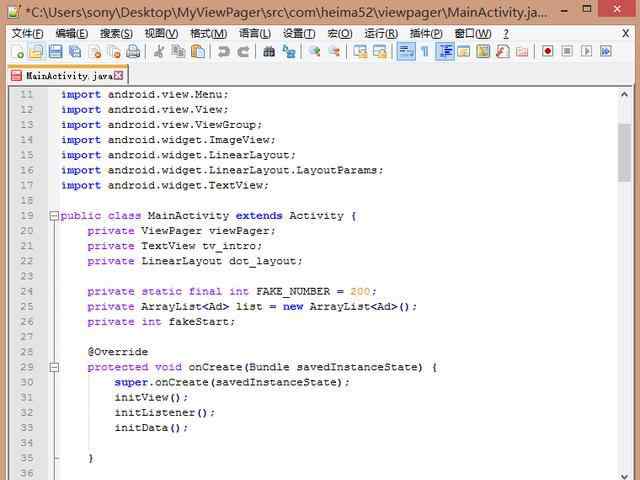
Task: Collapse the onCreate method fold at line 29
Action: click(54, 367)
